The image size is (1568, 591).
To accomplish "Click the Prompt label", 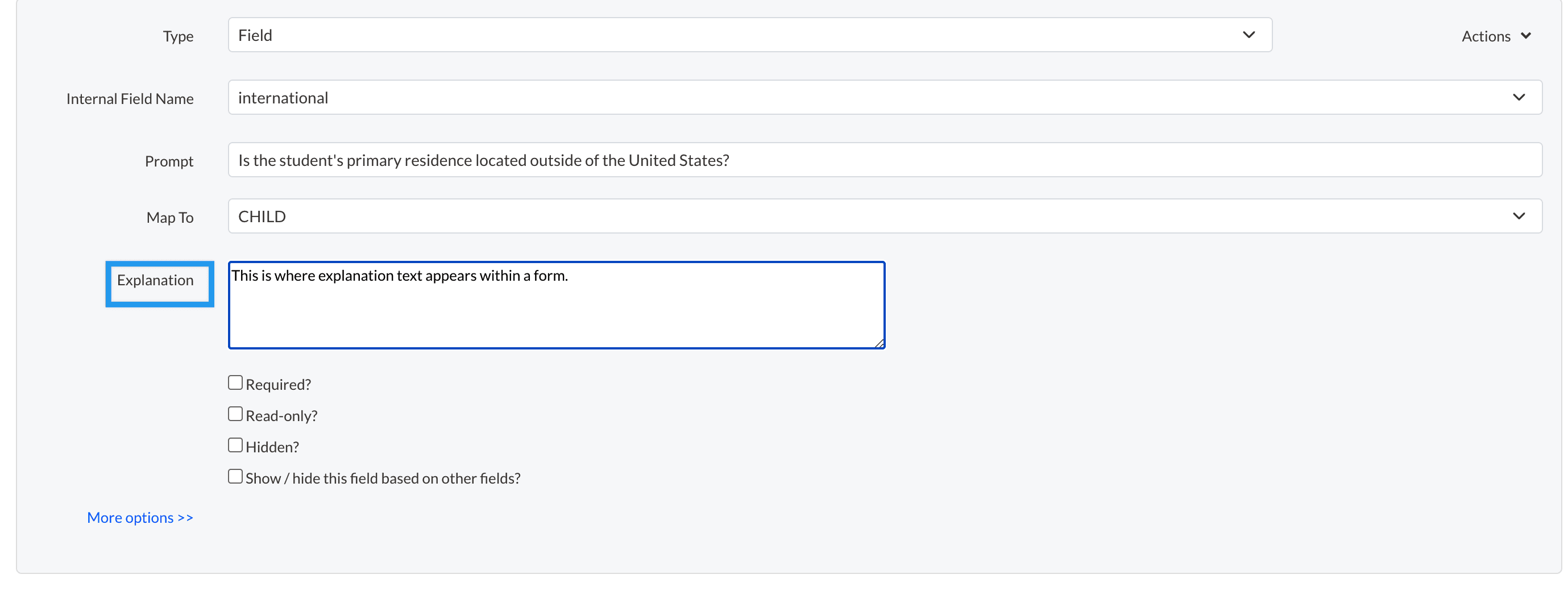I will pos(169,162).
